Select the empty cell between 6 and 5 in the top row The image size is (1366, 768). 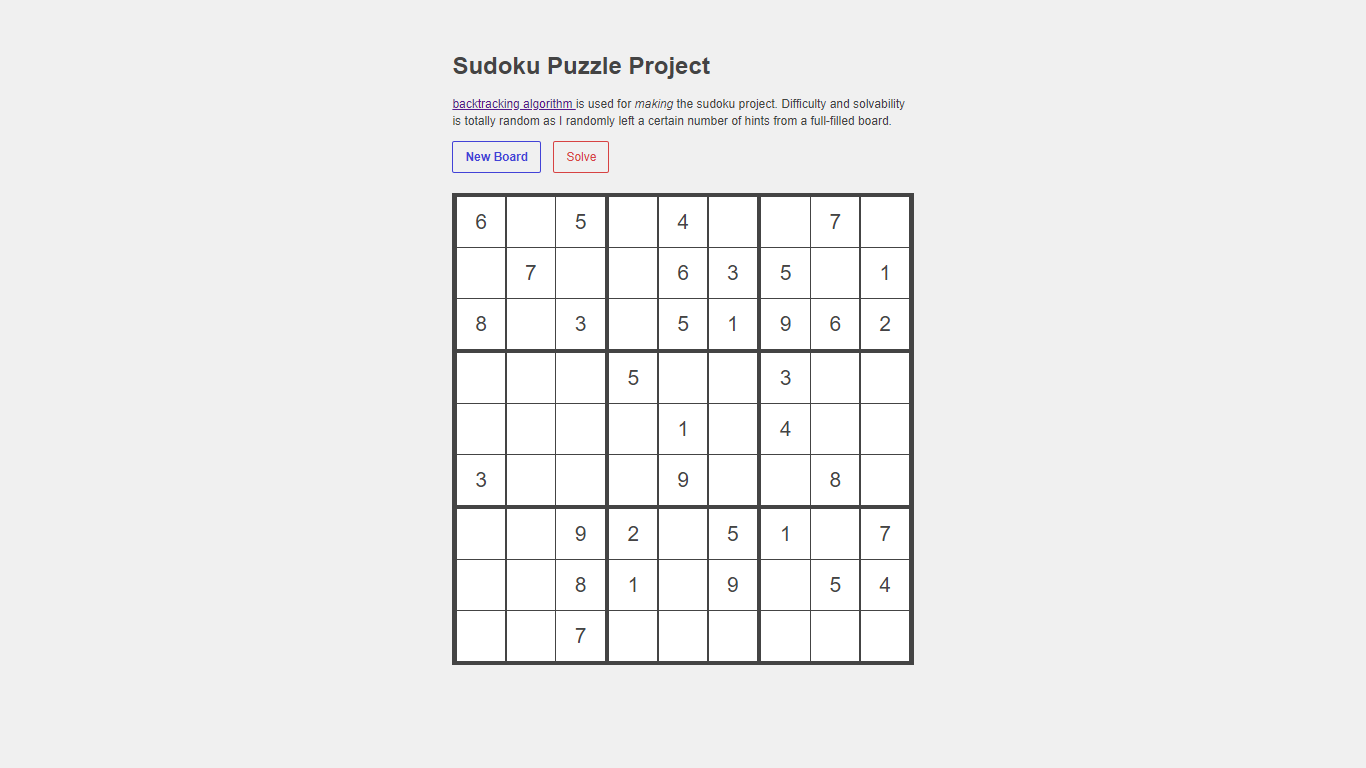(531, 222)
